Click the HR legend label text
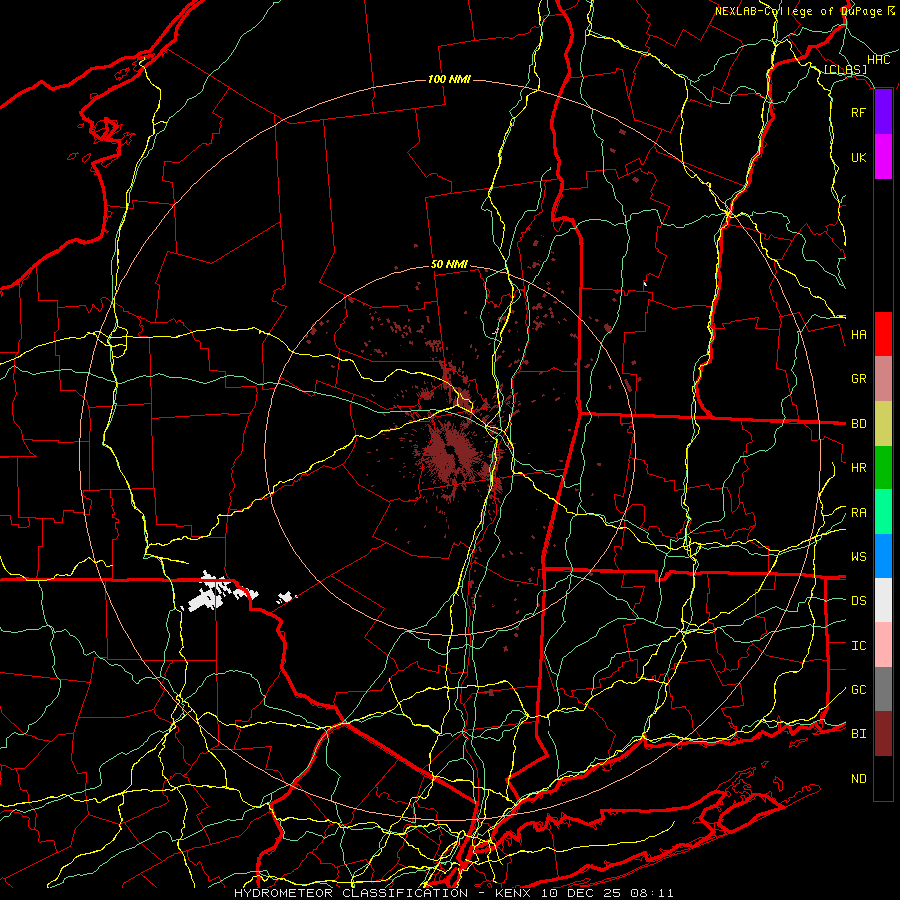This screenshot has width=900, height=900. pos(859,468)
